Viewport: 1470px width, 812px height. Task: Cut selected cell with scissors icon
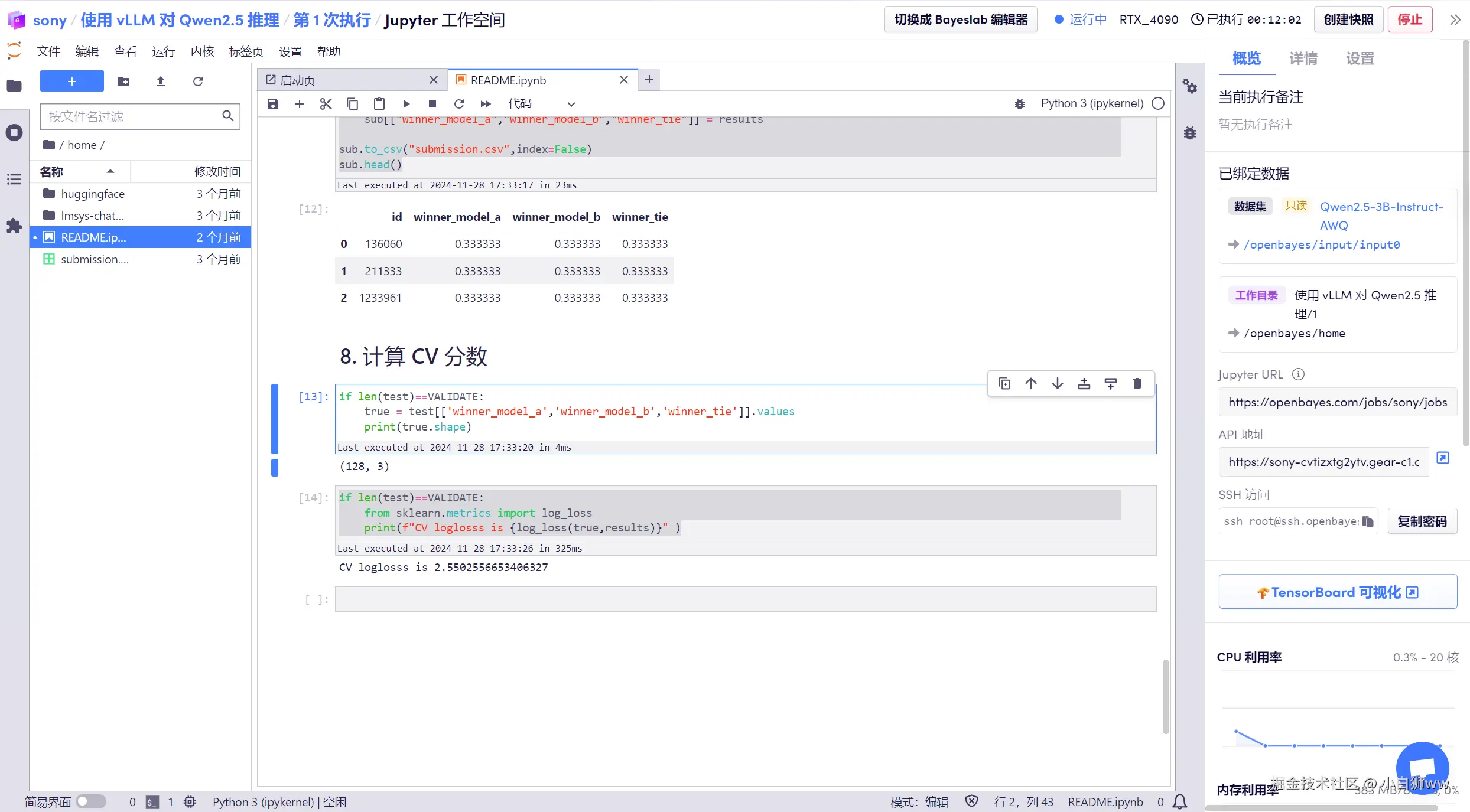326,104
